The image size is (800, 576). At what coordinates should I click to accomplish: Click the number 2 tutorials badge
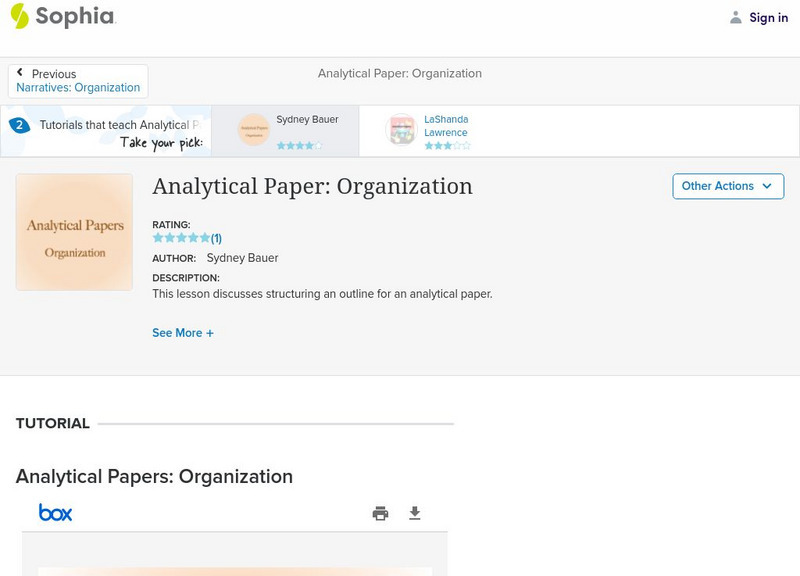tap(19, 125)
